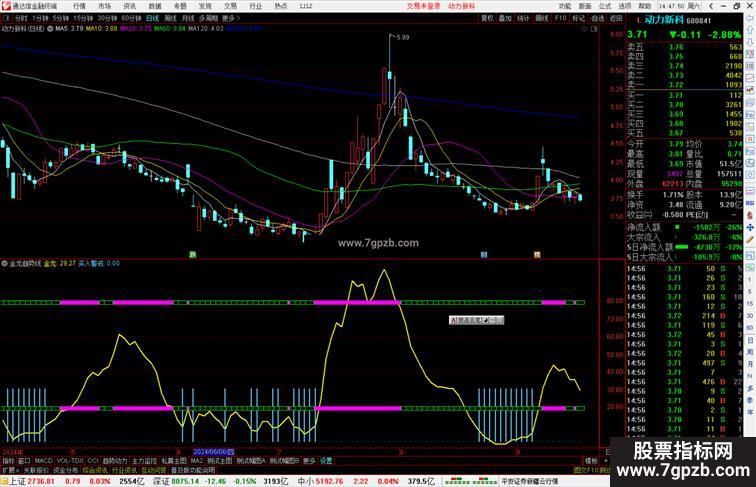Viewport: 756px width, 487px height.
Task: Select the MA2 indicator tab
Action: coord(196,461)
